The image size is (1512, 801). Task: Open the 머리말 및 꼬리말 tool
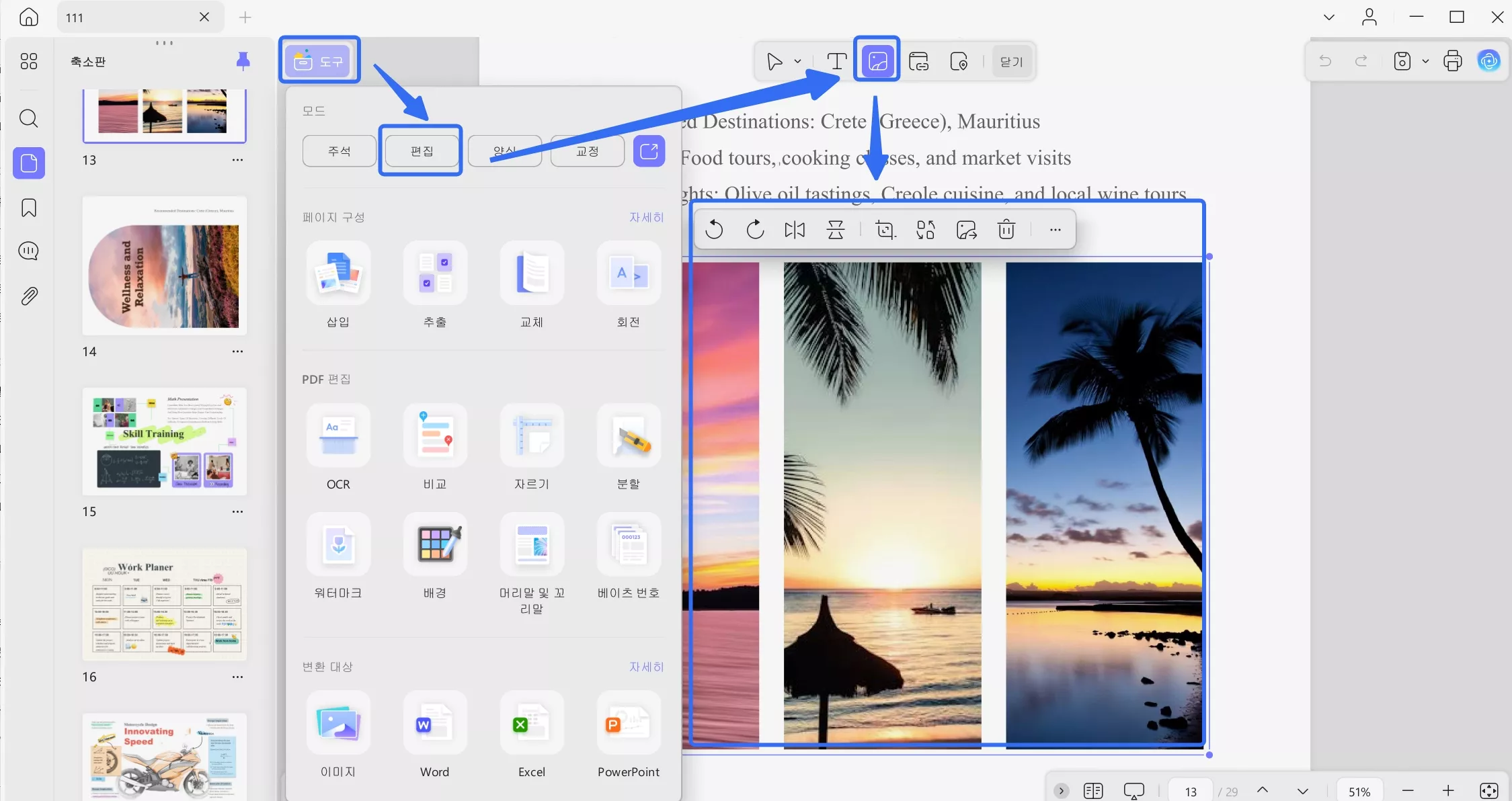[532, 564]
